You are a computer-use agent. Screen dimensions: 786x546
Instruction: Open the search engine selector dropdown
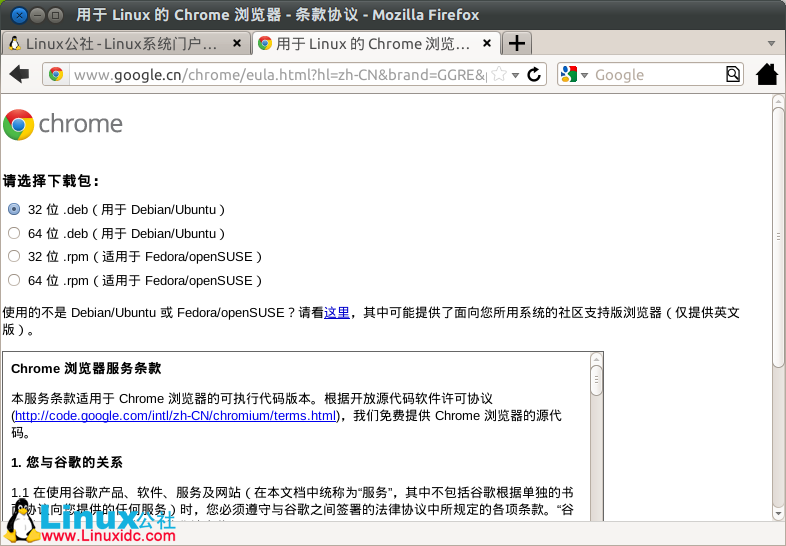pyautogui.click(x=574, y=74)
